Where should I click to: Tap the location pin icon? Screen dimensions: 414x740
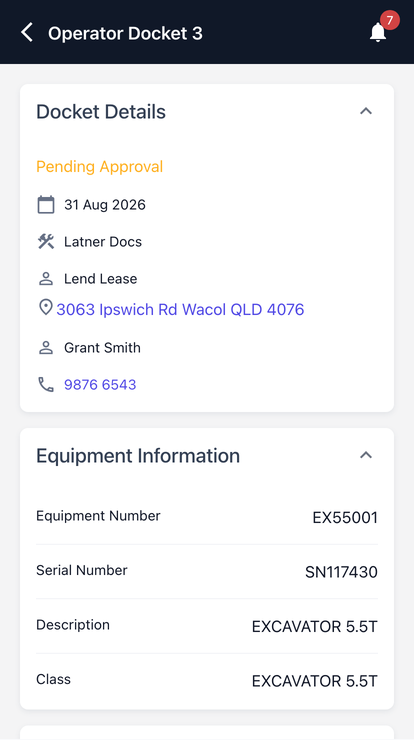[x=45, y=308]
